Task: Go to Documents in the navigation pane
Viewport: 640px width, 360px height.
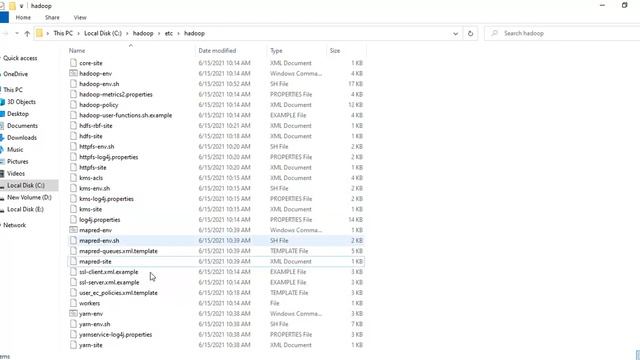Action: tap(22, 126)
